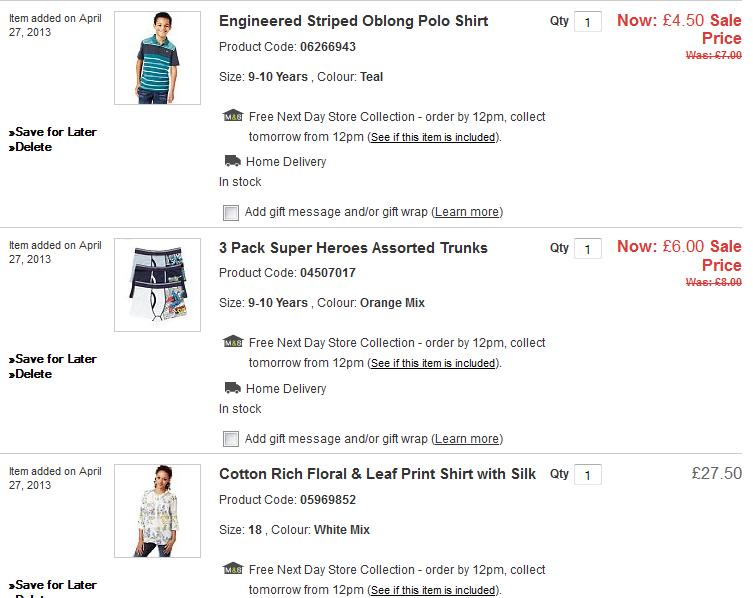Image resolution: width=753 pixels, height=598 pixels.
Task: Delete the Super Heroes Assorted Trunks item
Action: [x=33, y=374]
